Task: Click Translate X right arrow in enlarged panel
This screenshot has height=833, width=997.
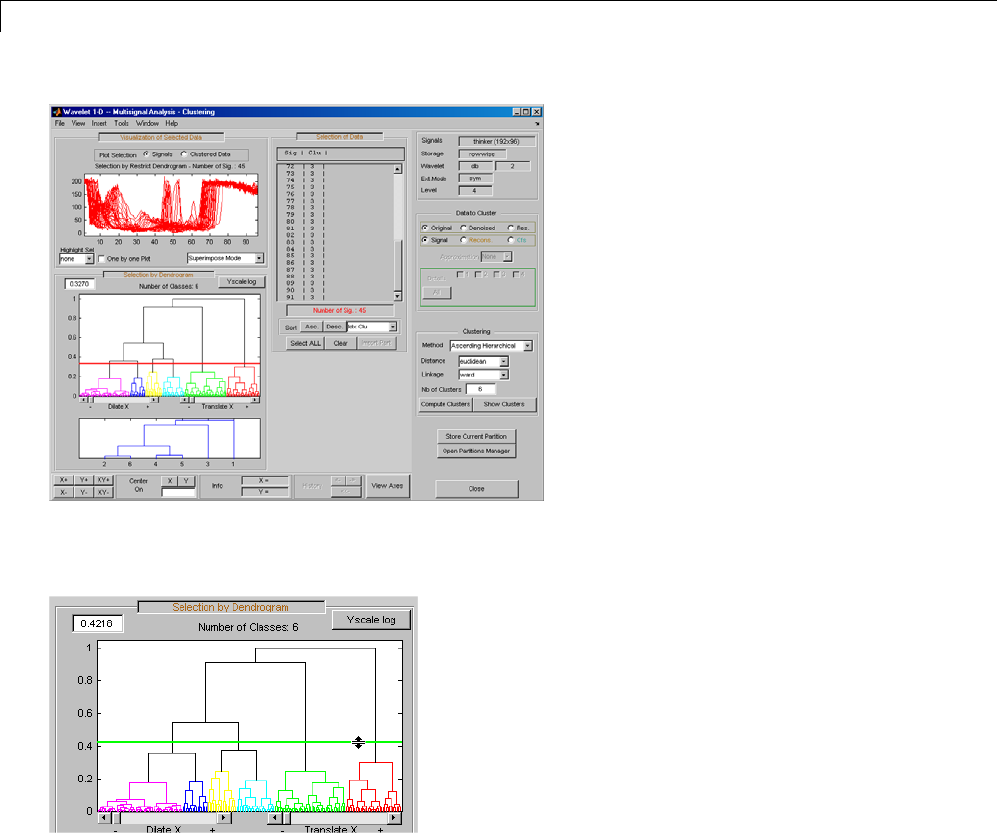Action: pos(395,818)
